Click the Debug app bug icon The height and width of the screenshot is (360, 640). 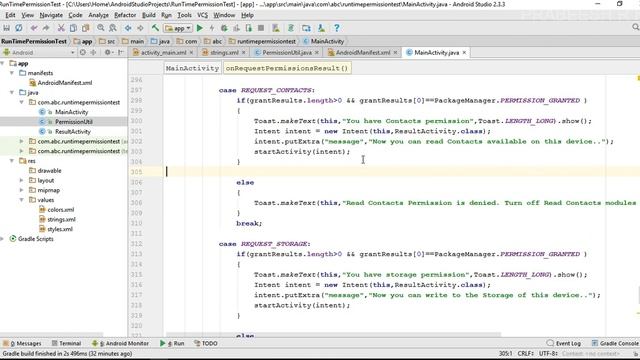(224, 28)
